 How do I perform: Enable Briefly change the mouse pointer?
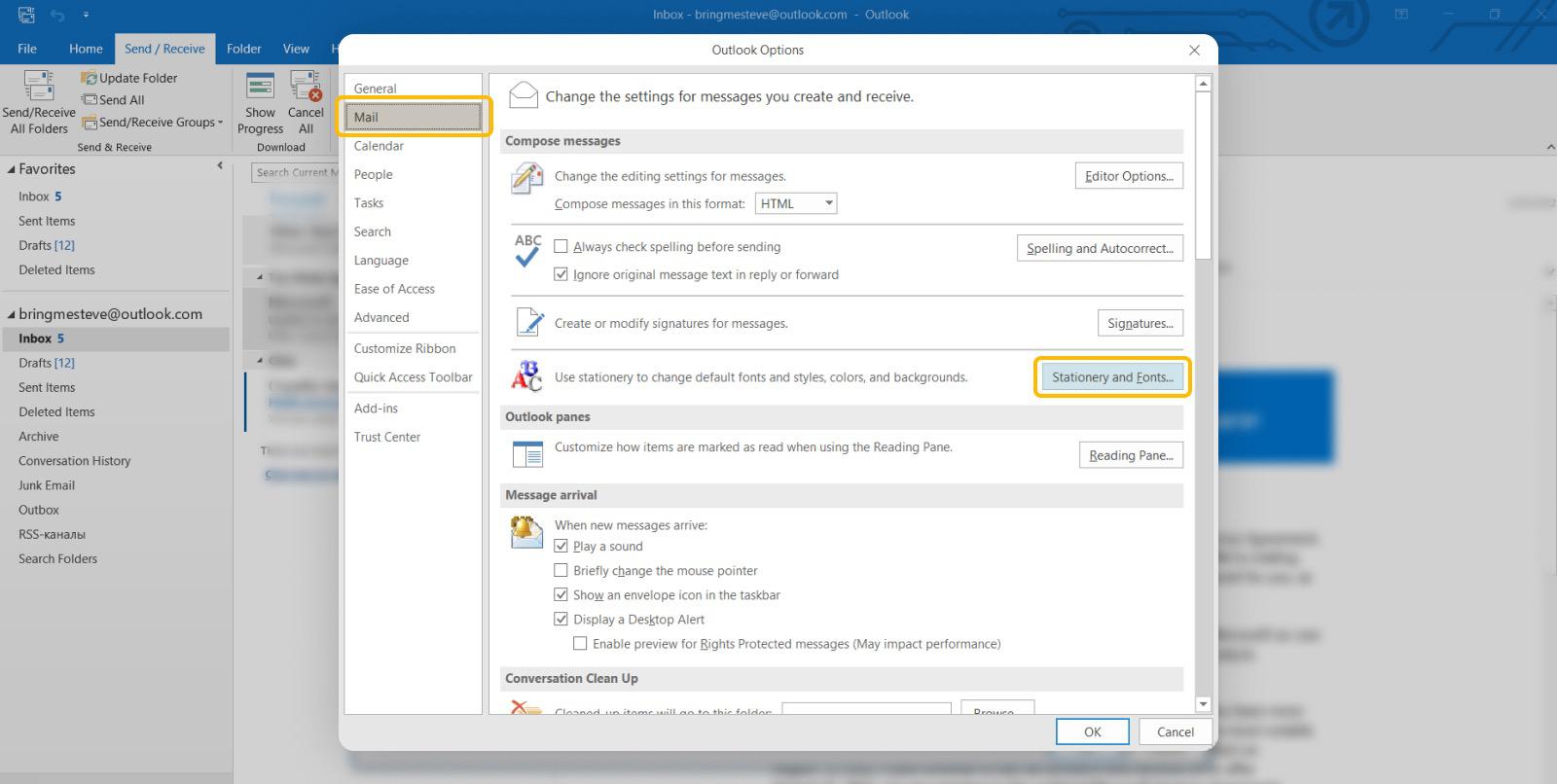[x=561, y=570]
